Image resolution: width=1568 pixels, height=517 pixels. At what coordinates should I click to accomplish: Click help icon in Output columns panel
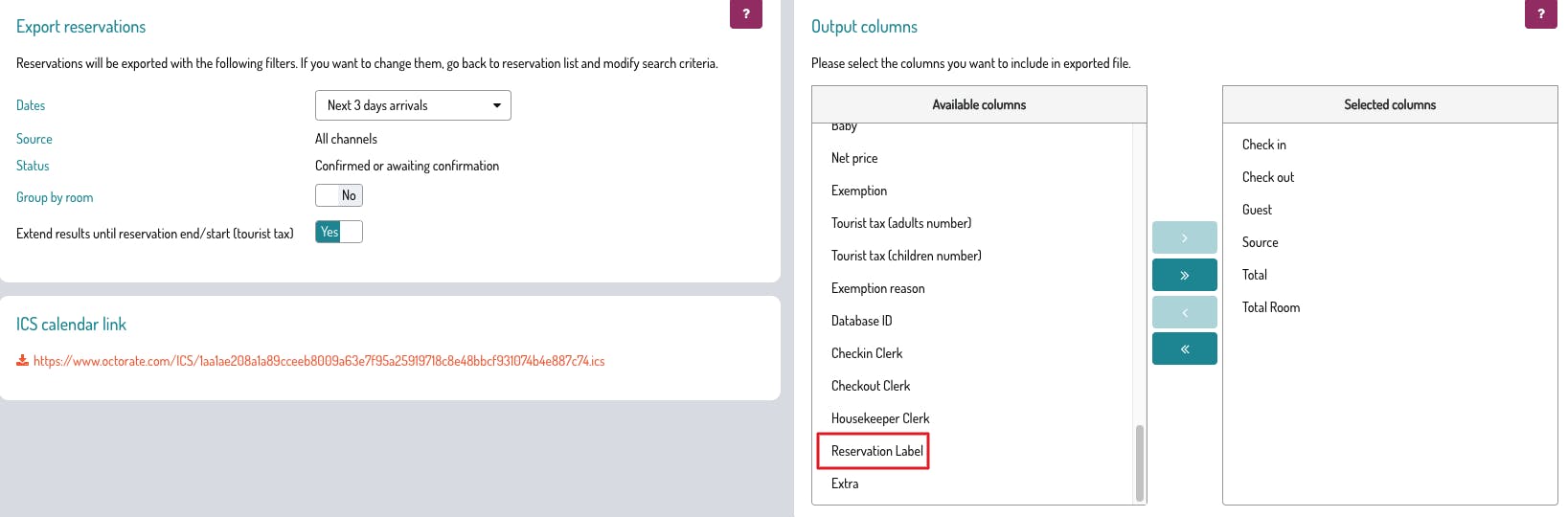(x=1540, y=13)
